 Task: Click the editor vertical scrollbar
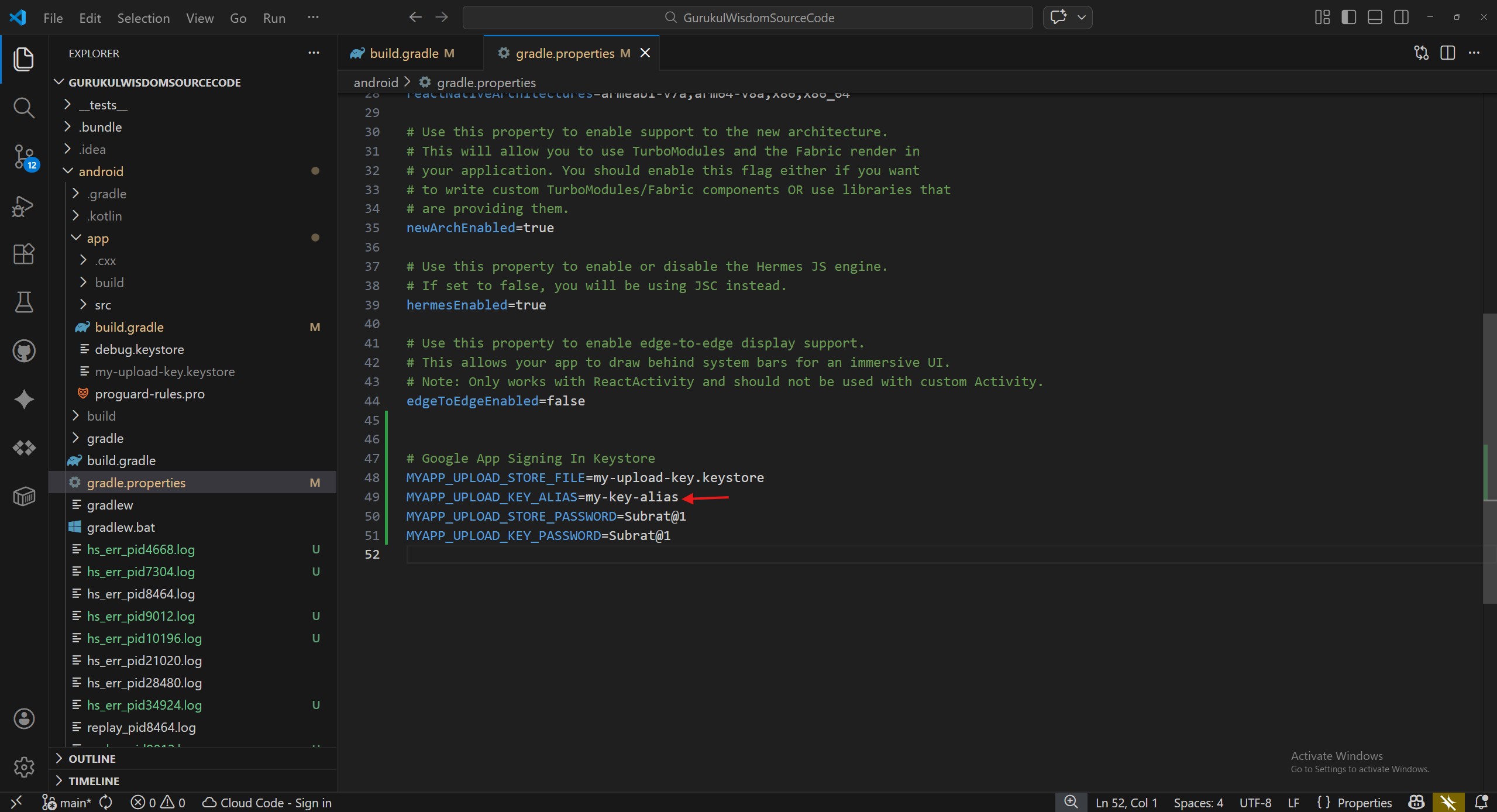coord(1489,456)
